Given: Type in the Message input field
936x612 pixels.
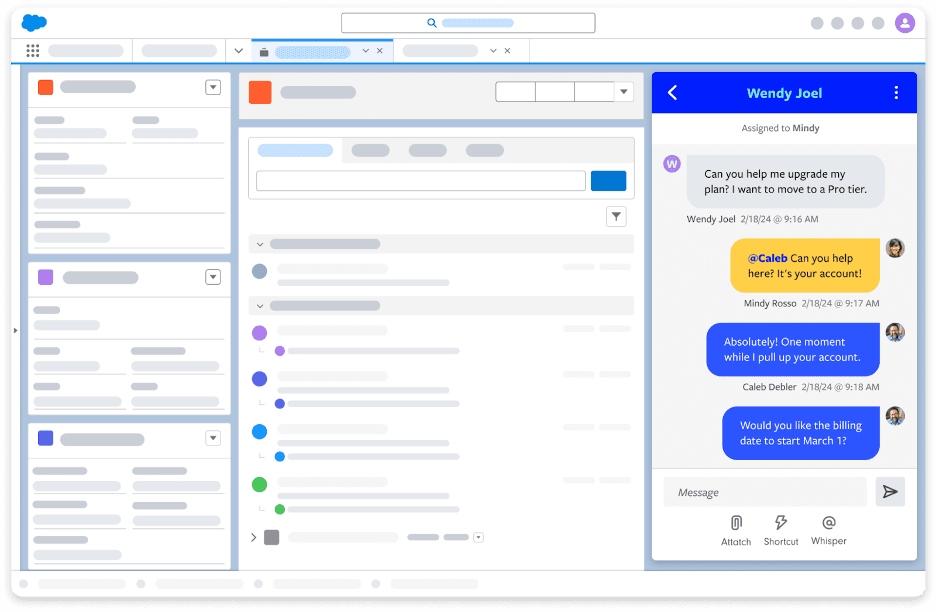Looking at the screenshot, I should click(x=765, y=492).
